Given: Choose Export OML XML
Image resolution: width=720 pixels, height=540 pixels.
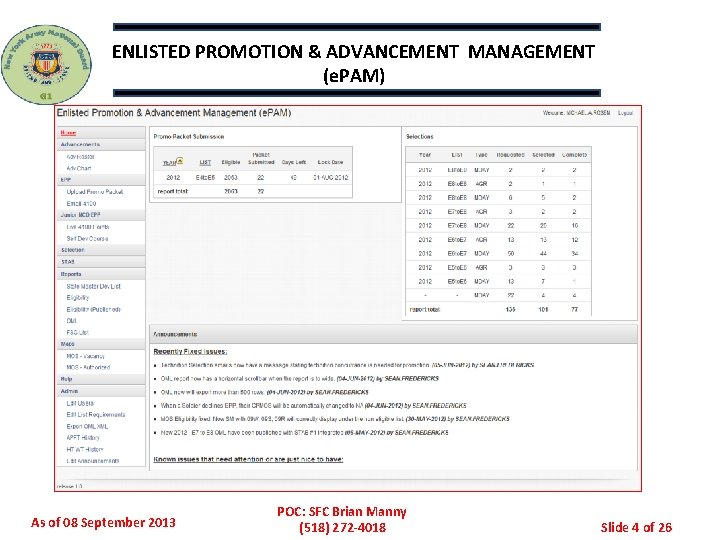Looking at the screenshot, I should tap(87, 426).
